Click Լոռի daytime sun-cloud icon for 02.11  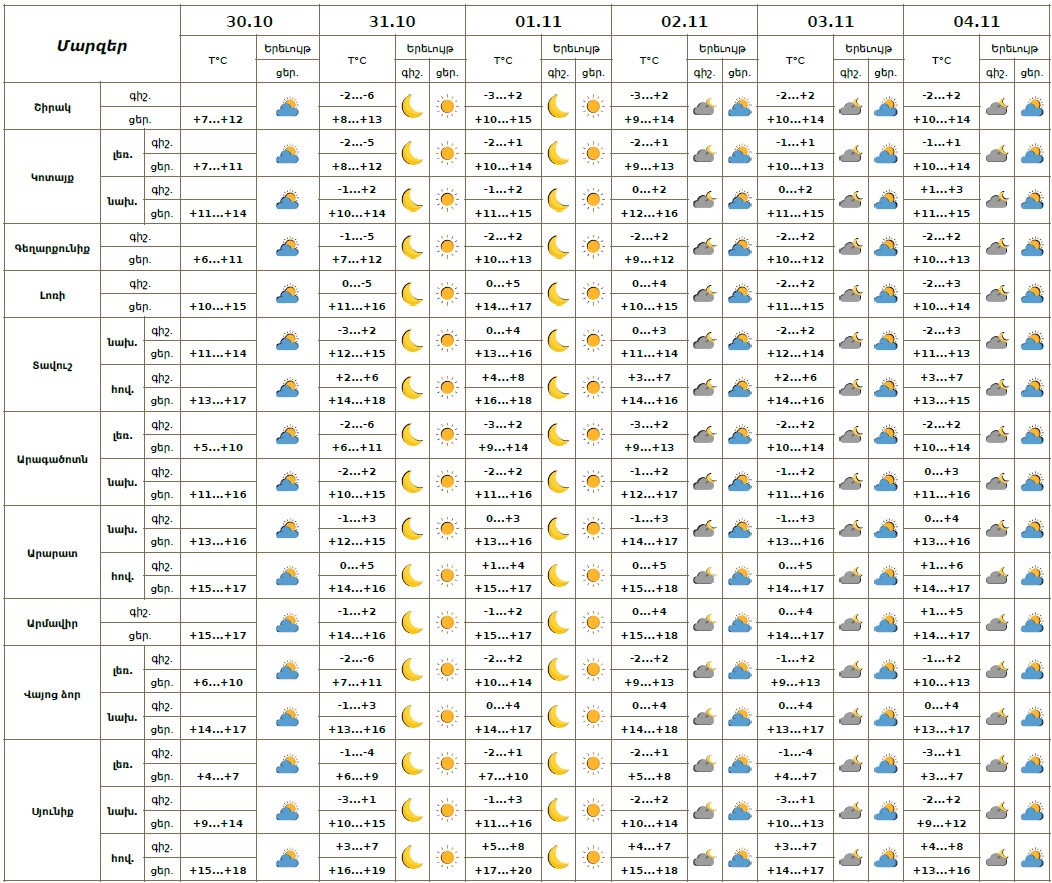[x=739, y=294]
